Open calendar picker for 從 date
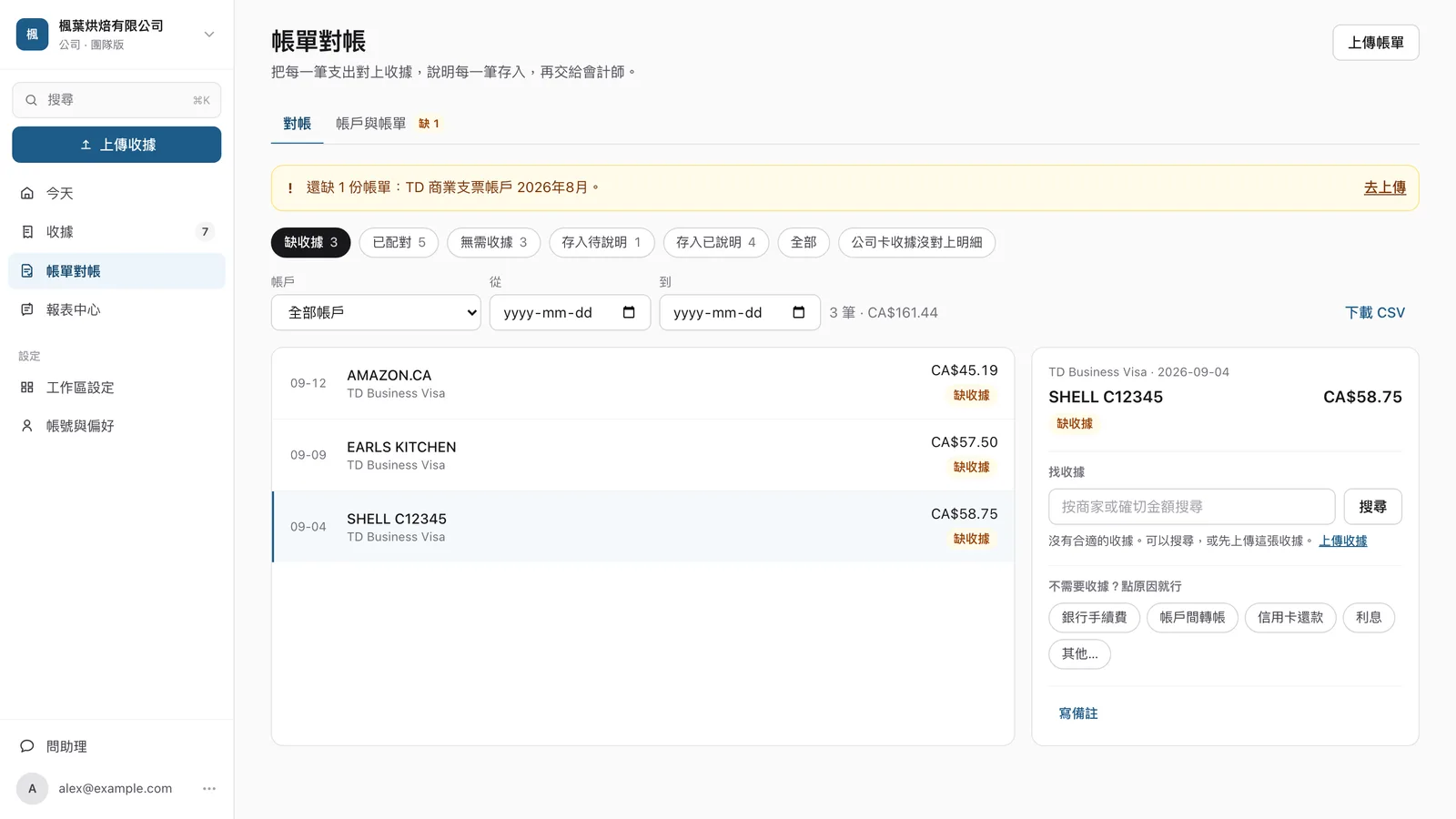1456x819 pixels. point(629,313)
